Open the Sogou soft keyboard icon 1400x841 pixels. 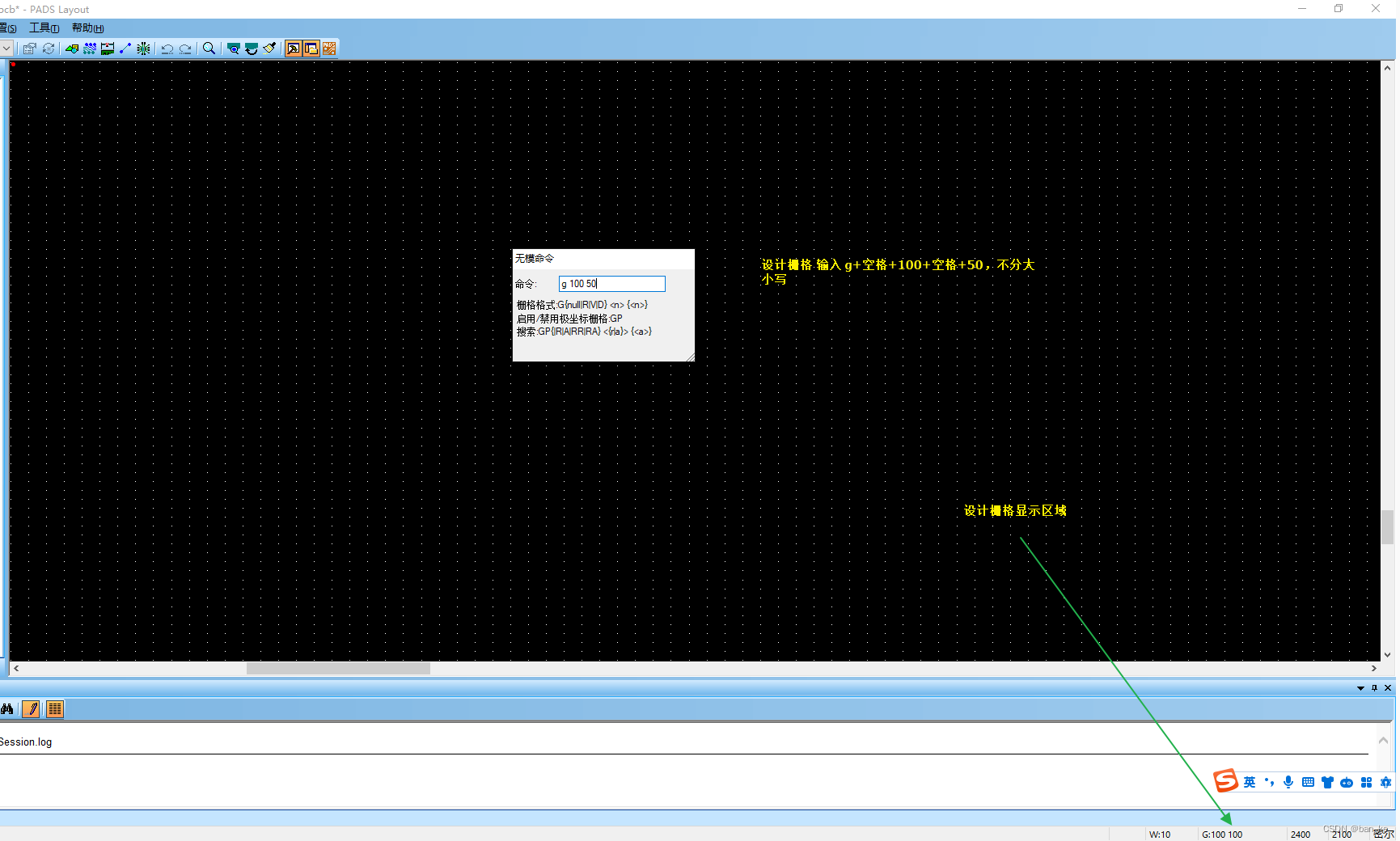(x=1308, y=782)
